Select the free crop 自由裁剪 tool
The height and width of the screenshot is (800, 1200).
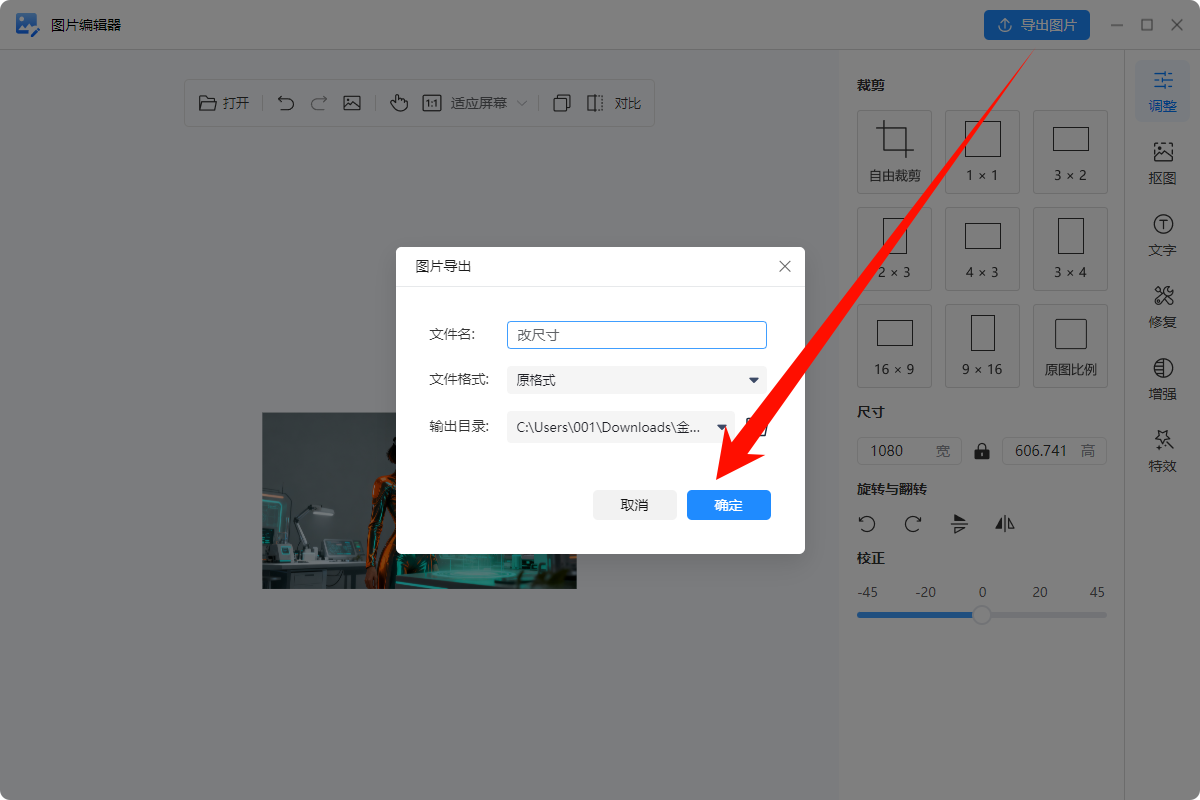[894, 151]
